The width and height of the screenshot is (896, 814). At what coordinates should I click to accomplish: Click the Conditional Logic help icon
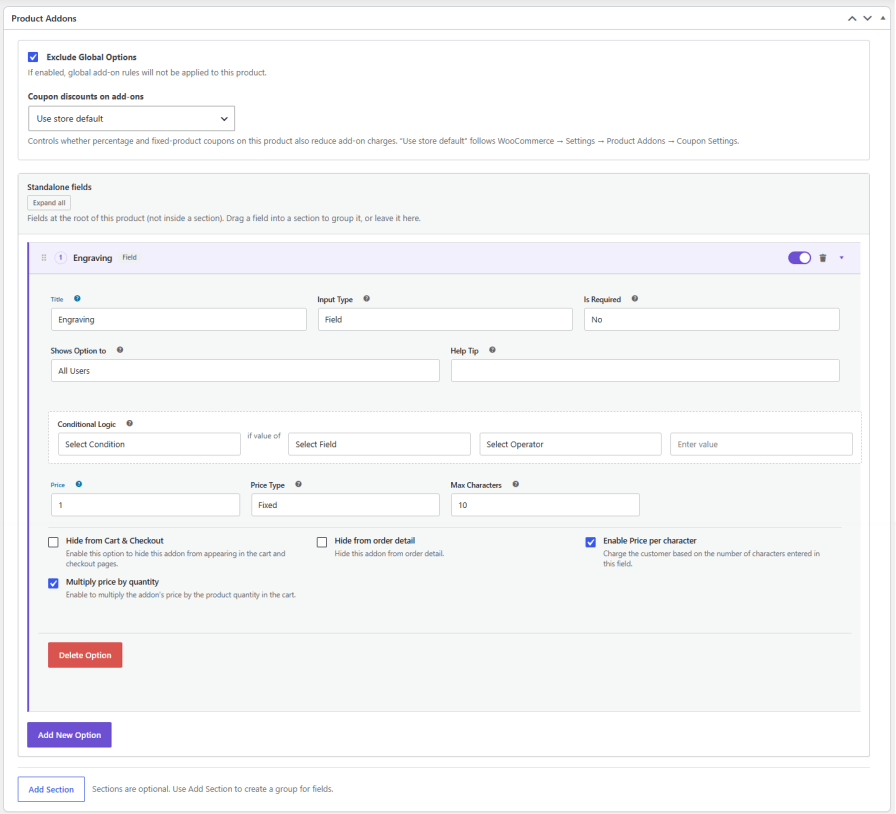pos(130,424)
